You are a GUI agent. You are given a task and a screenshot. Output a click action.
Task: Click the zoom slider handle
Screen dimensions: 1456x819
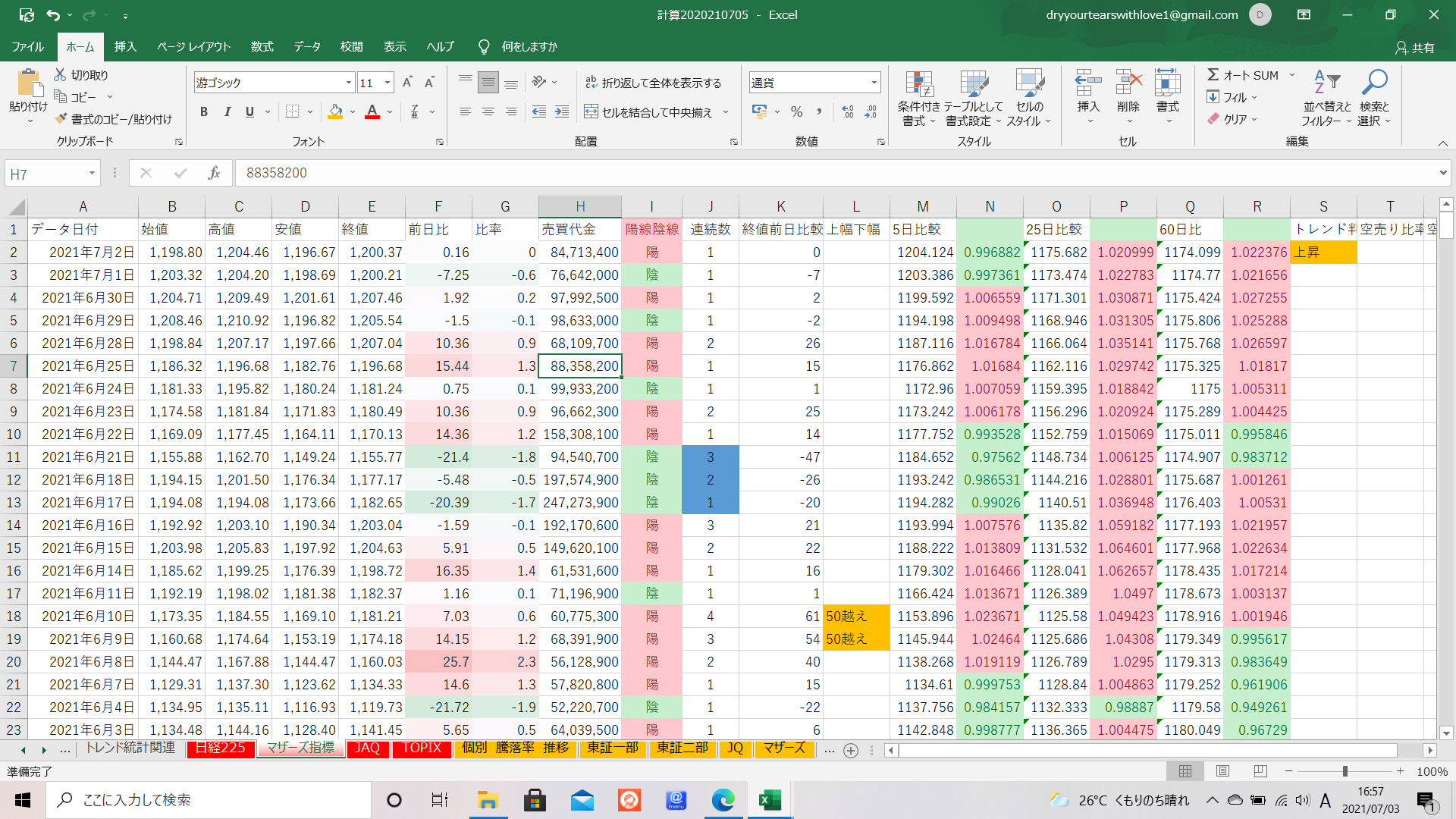(x=1345, y=771)
